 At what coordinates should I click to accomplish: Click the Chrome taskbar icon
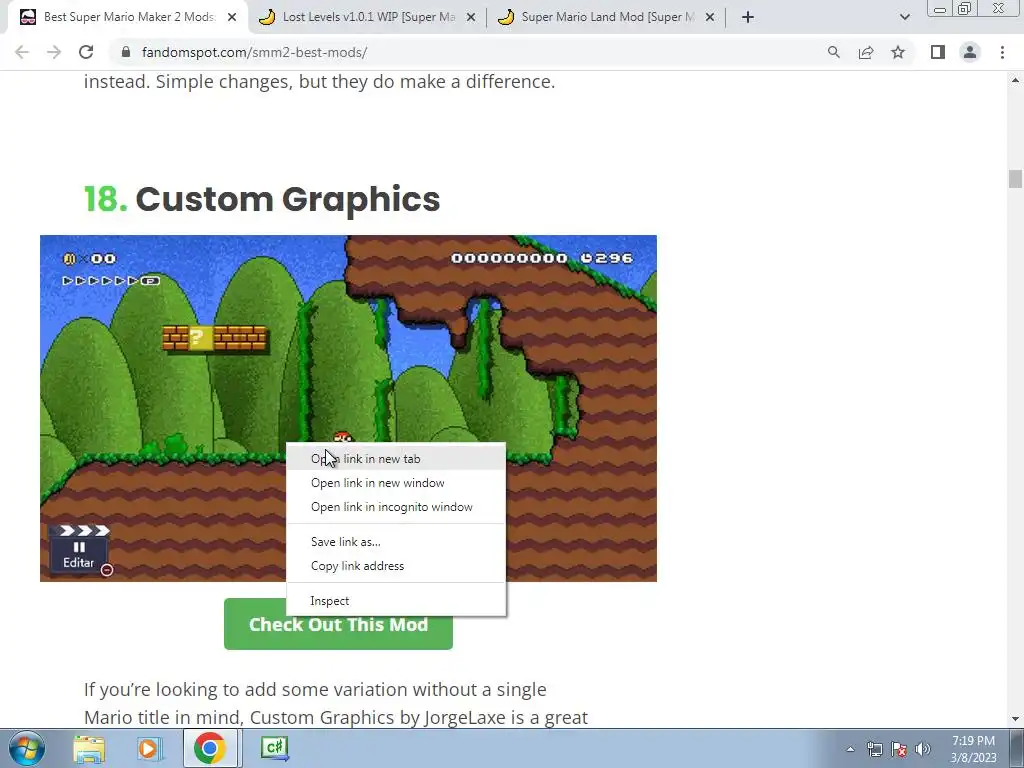210,748
